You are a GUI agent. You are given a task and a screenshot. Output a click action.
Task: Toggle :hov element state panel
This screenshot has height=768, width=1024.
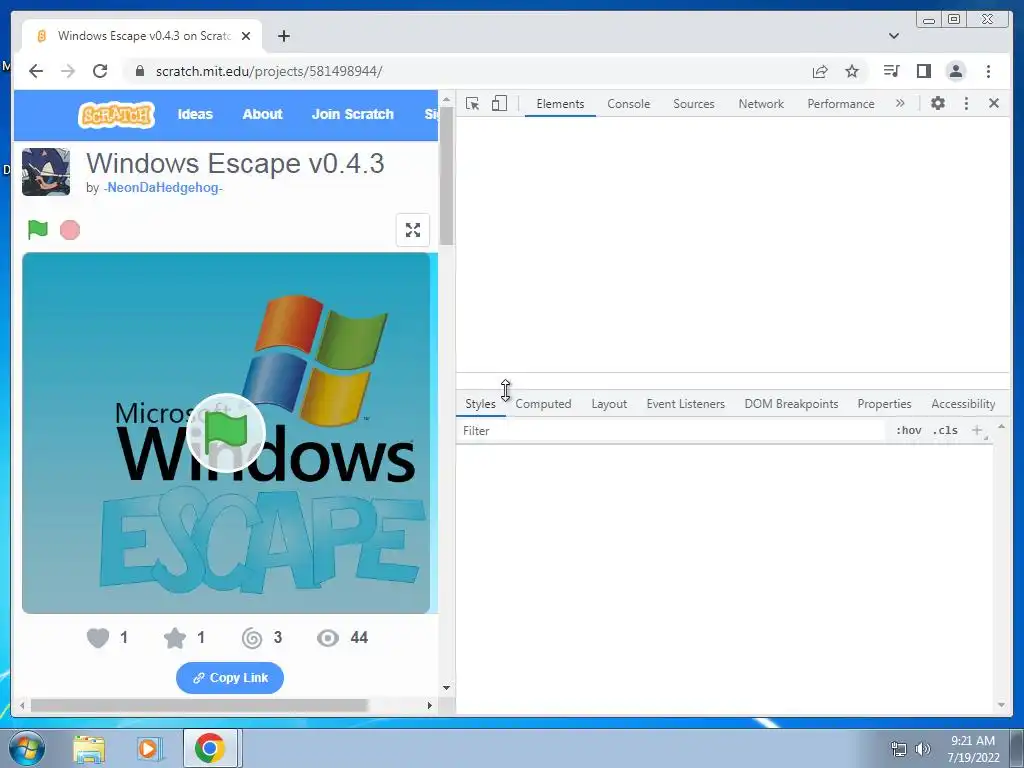tap(908, 430)
